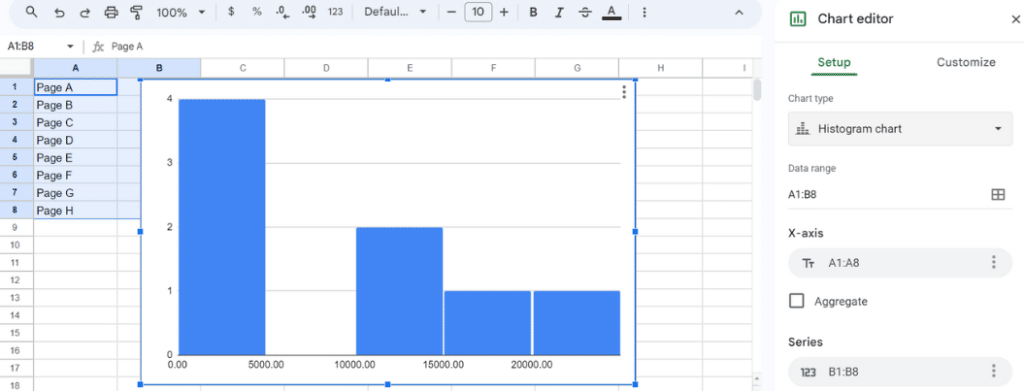1024x391 pixels.
Task: Format as percent
Action: point(257,12)
